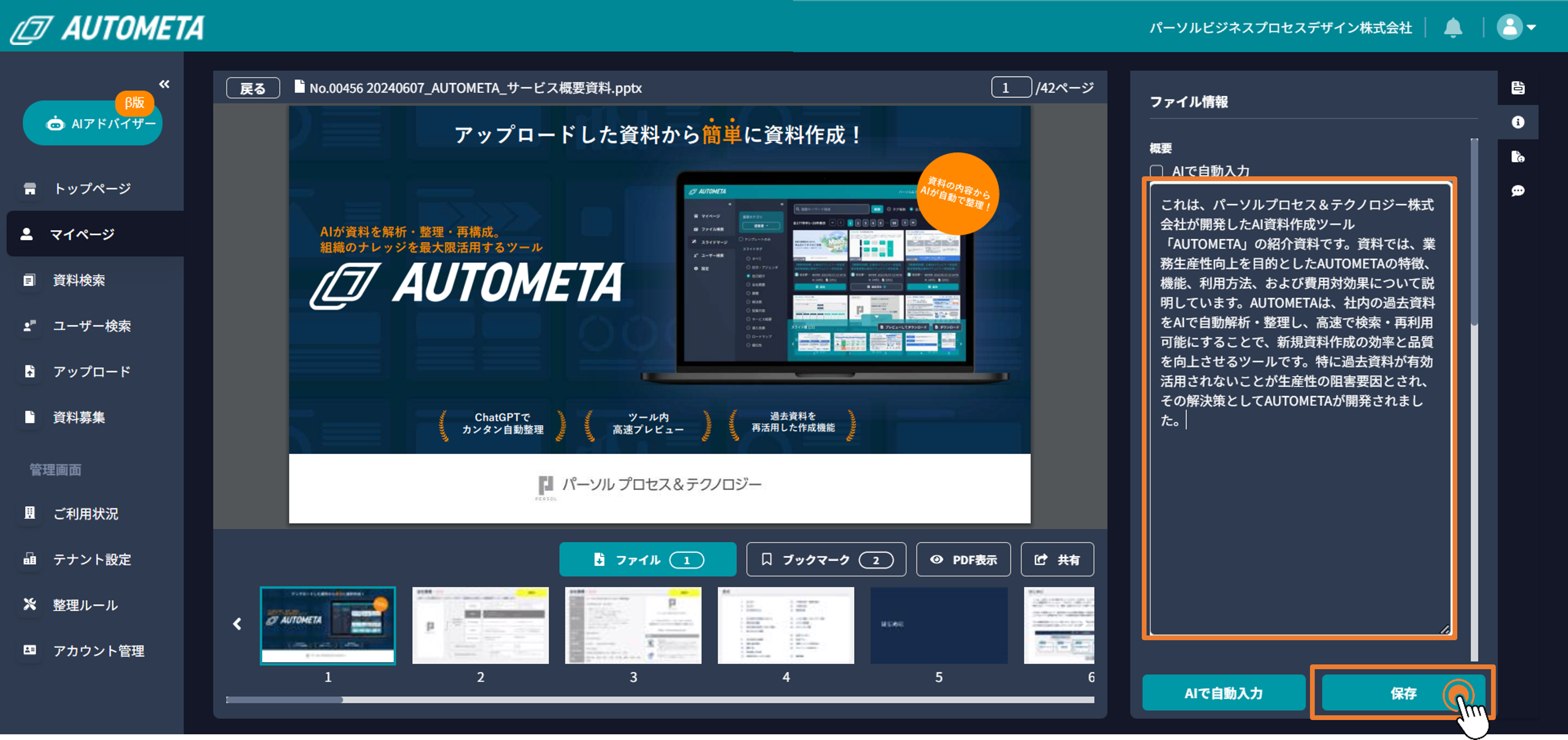Click the ファイル情報 heading
This screenshot has height=740, width=1568.
click(x=1189, y=102)
